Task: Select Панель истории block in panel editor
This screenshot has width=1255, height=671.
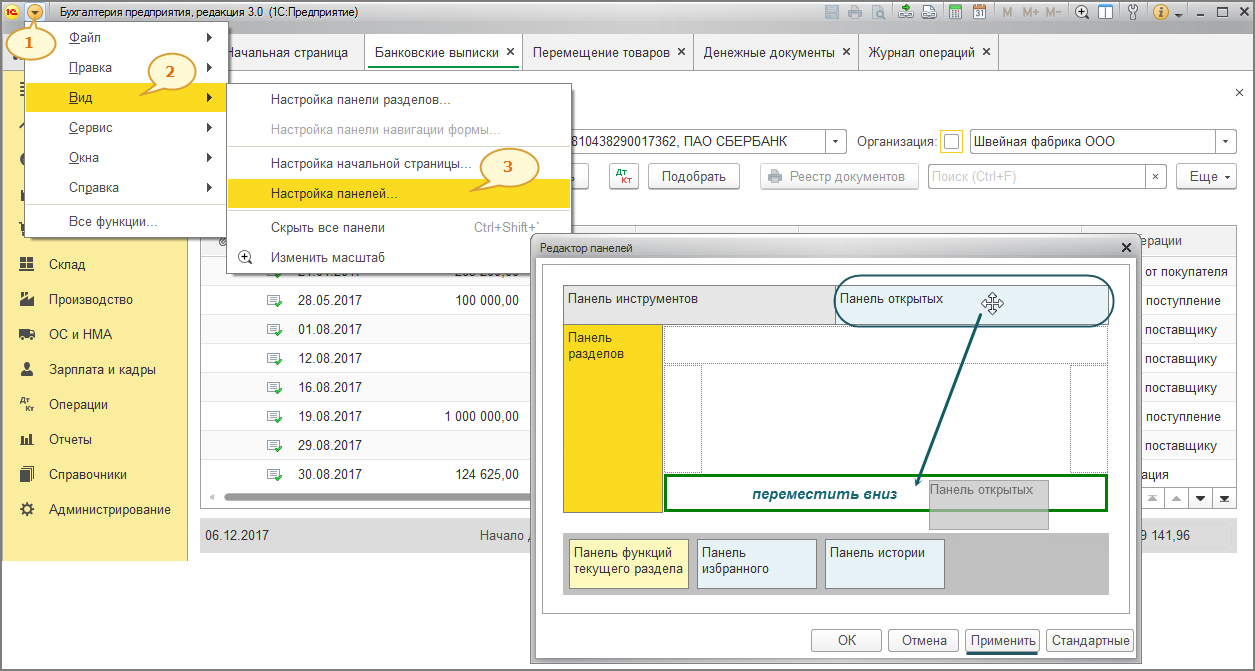Action: coord(885,564)
